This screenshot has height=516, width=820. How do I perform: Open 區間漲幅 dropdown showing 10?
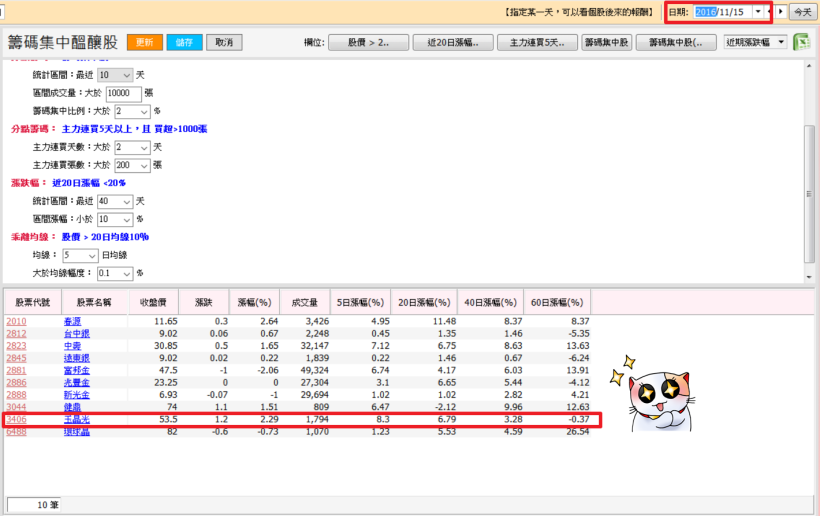tap(115, 219)
